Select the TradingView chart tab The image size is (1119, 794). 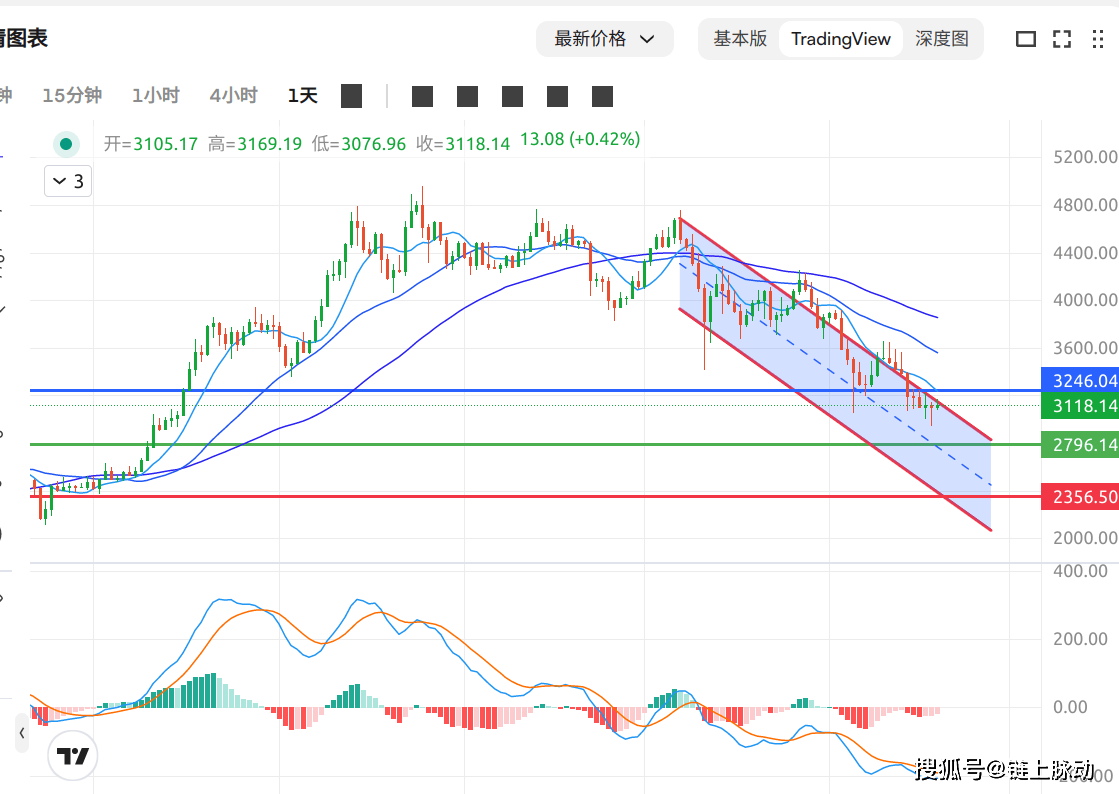[x=840, y=39]
